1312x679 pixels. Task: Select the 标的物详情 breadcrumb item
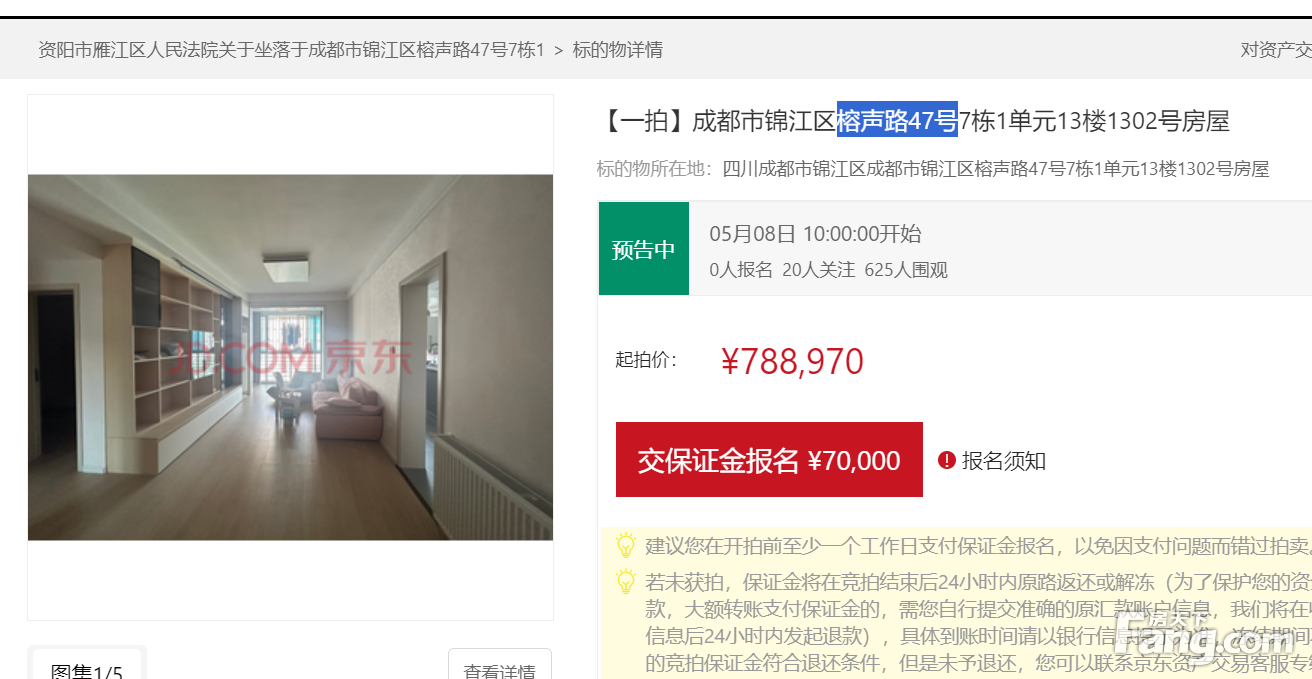point(617,49)
